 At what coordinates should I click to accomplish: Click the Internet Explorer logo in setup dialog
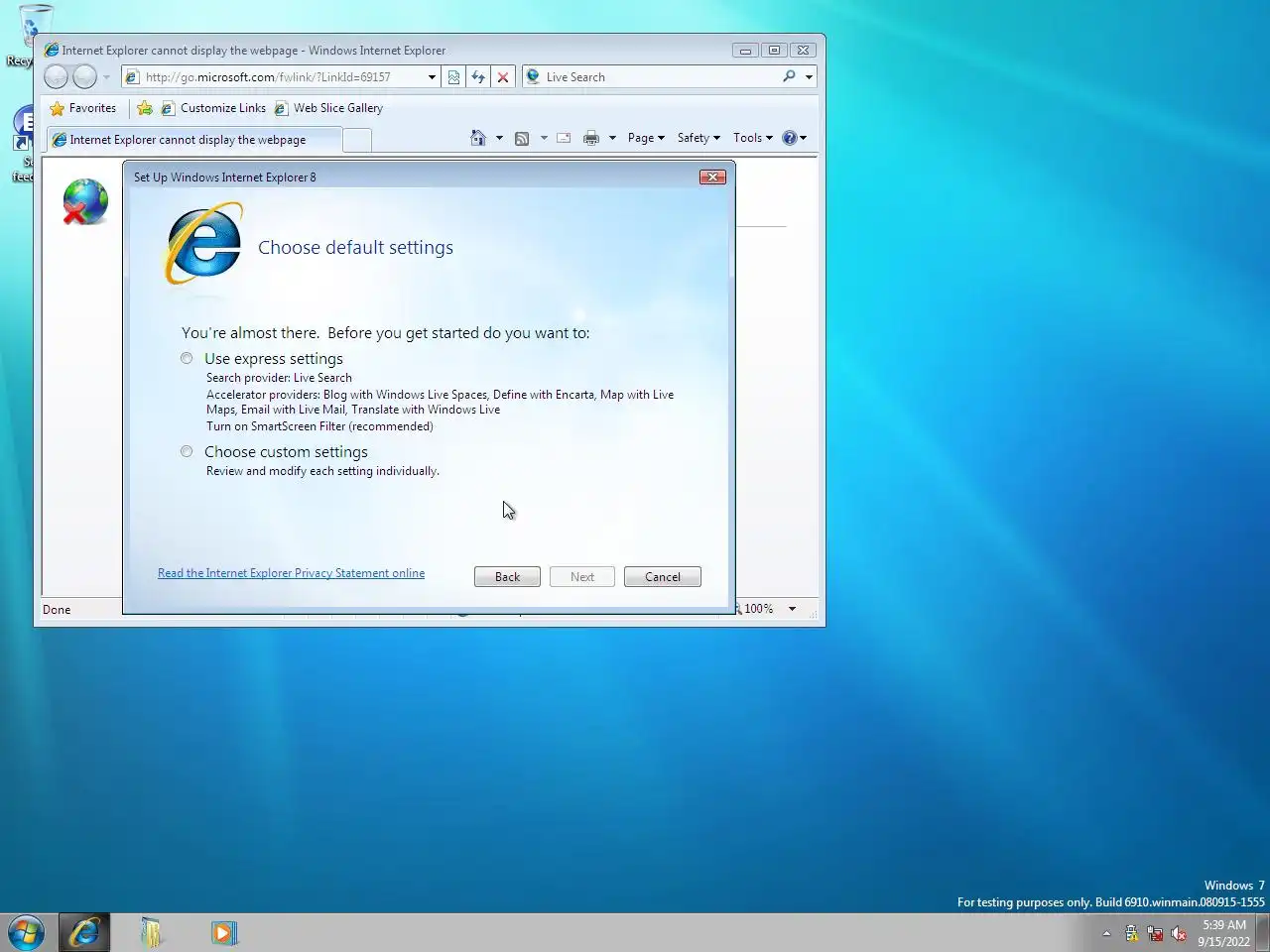203,244
